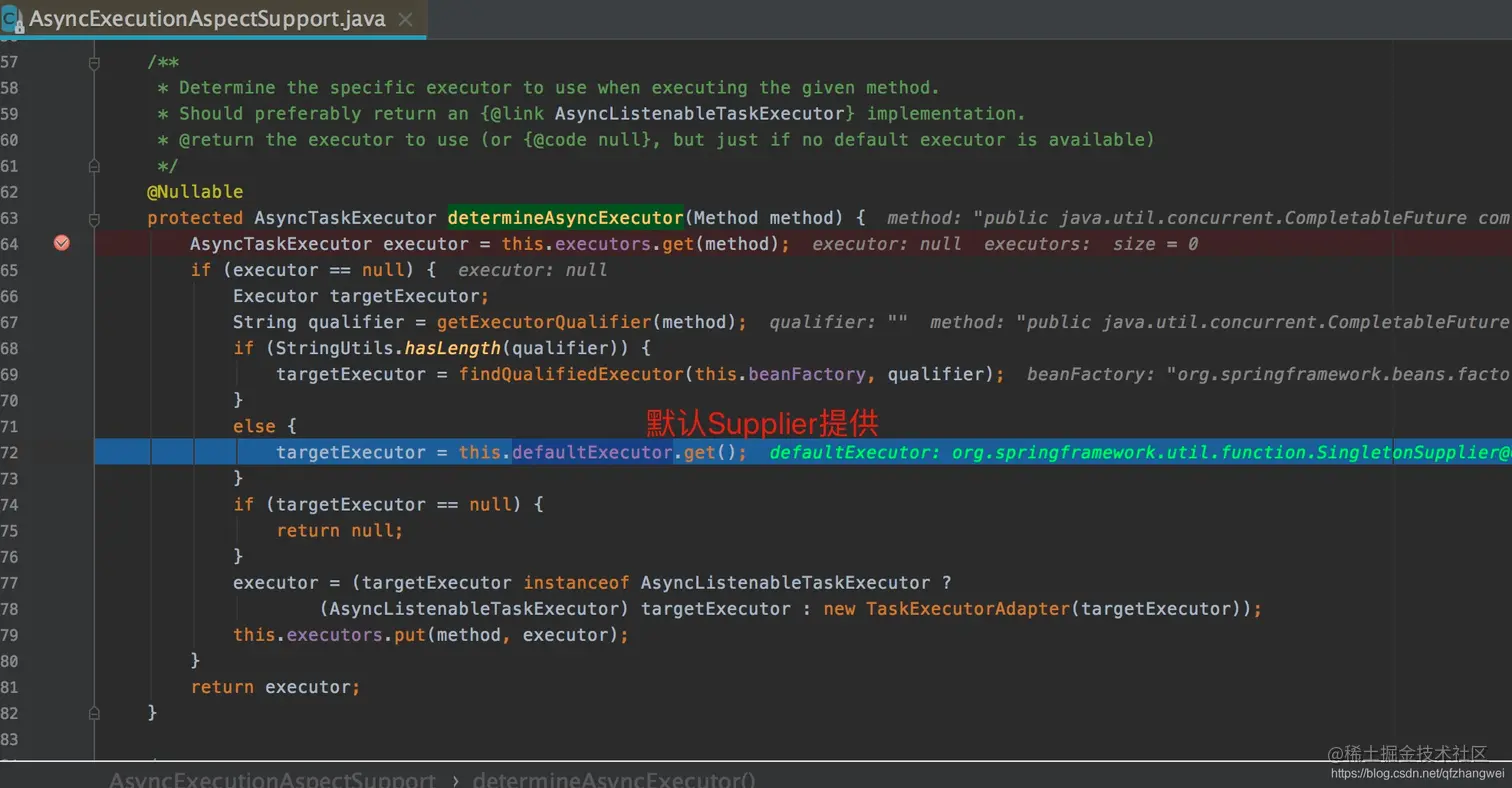Click findQualifiedExecutor call on line 69
This screenshot has height=788, width=1512.
point(571,374)
